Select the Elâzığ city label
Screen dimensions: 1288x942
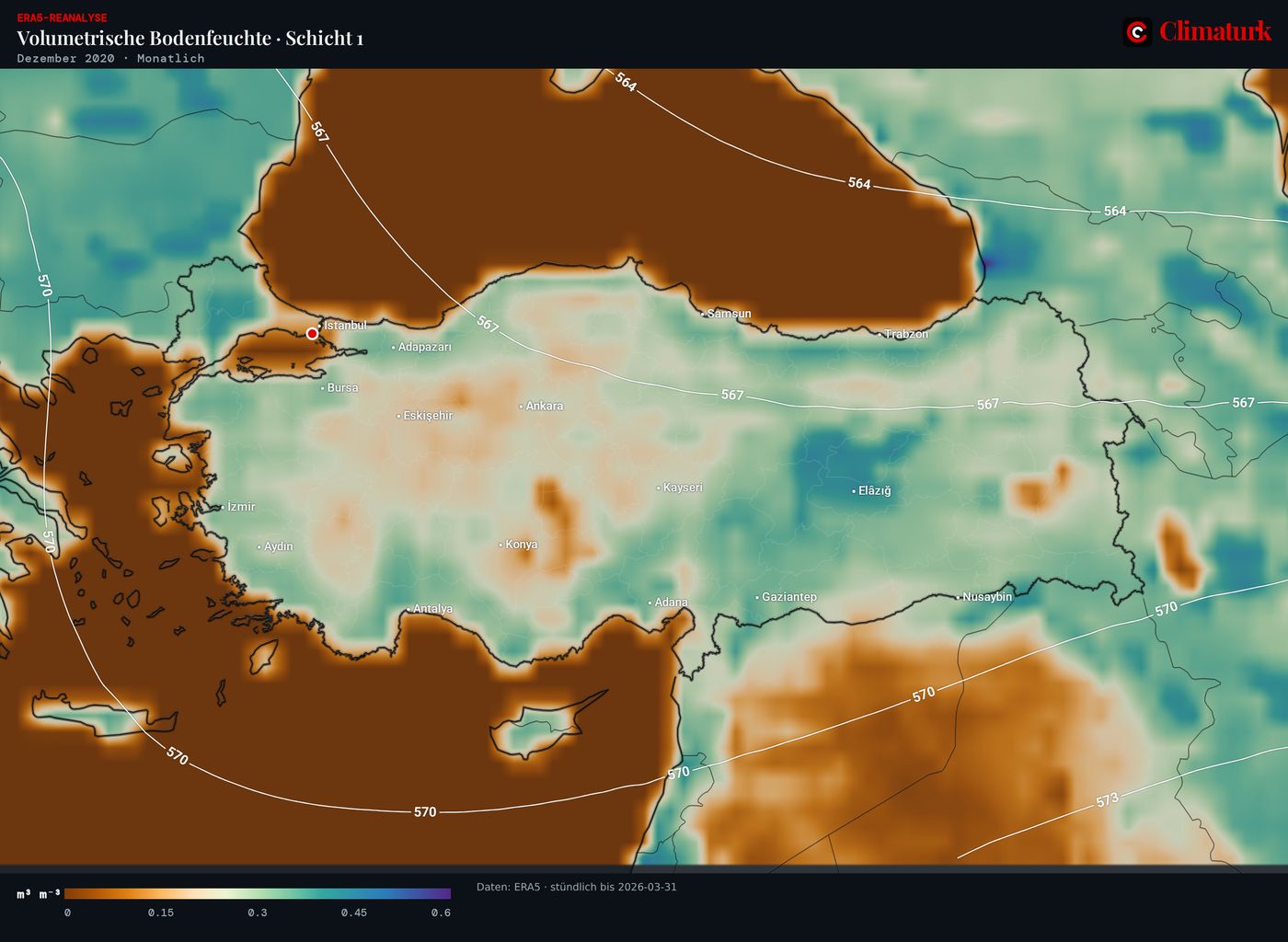875,491
